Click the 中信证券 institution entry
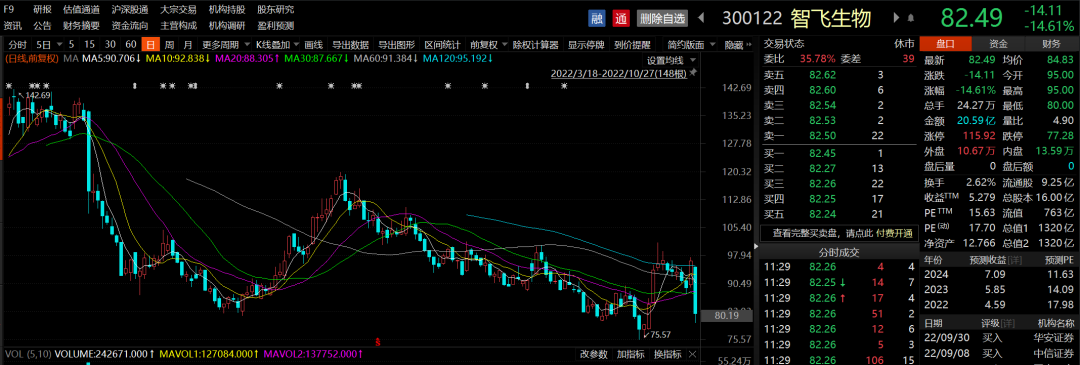This screenshot has height=365, width=1080. (1053, 353)
